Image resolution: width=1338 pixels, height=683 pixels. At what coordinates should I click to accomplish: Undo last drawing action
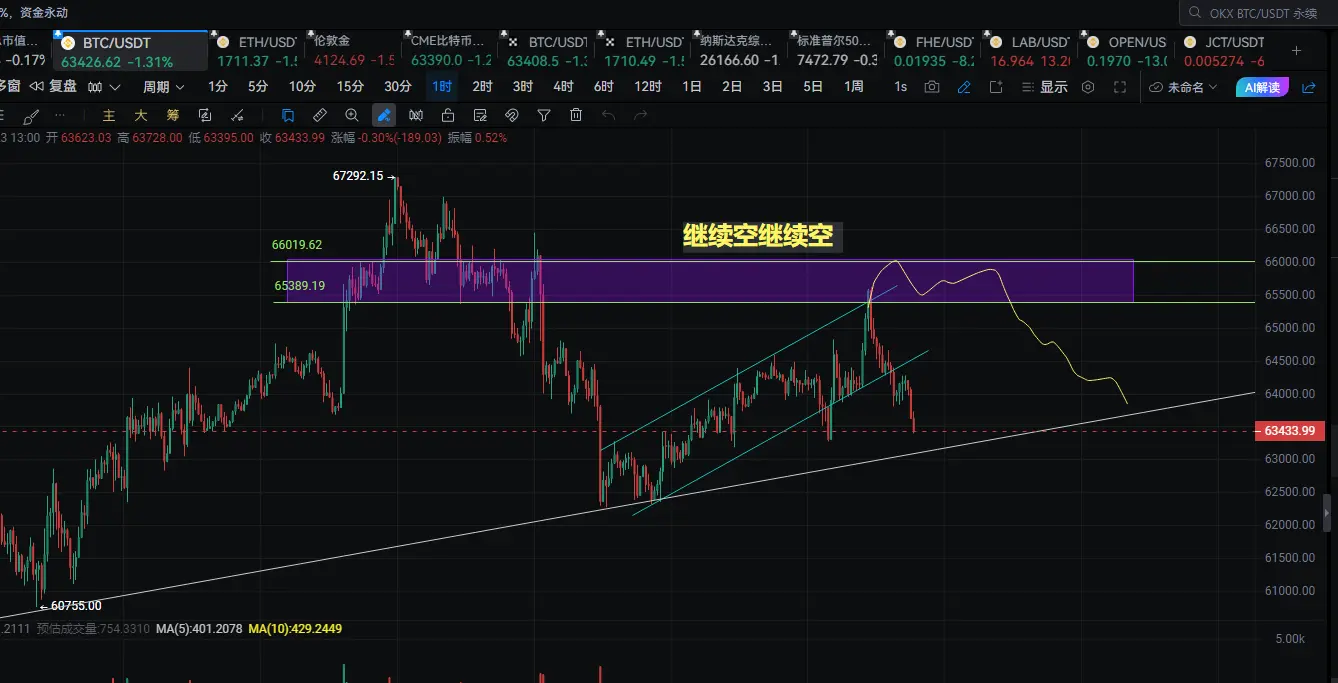(608, 115)
